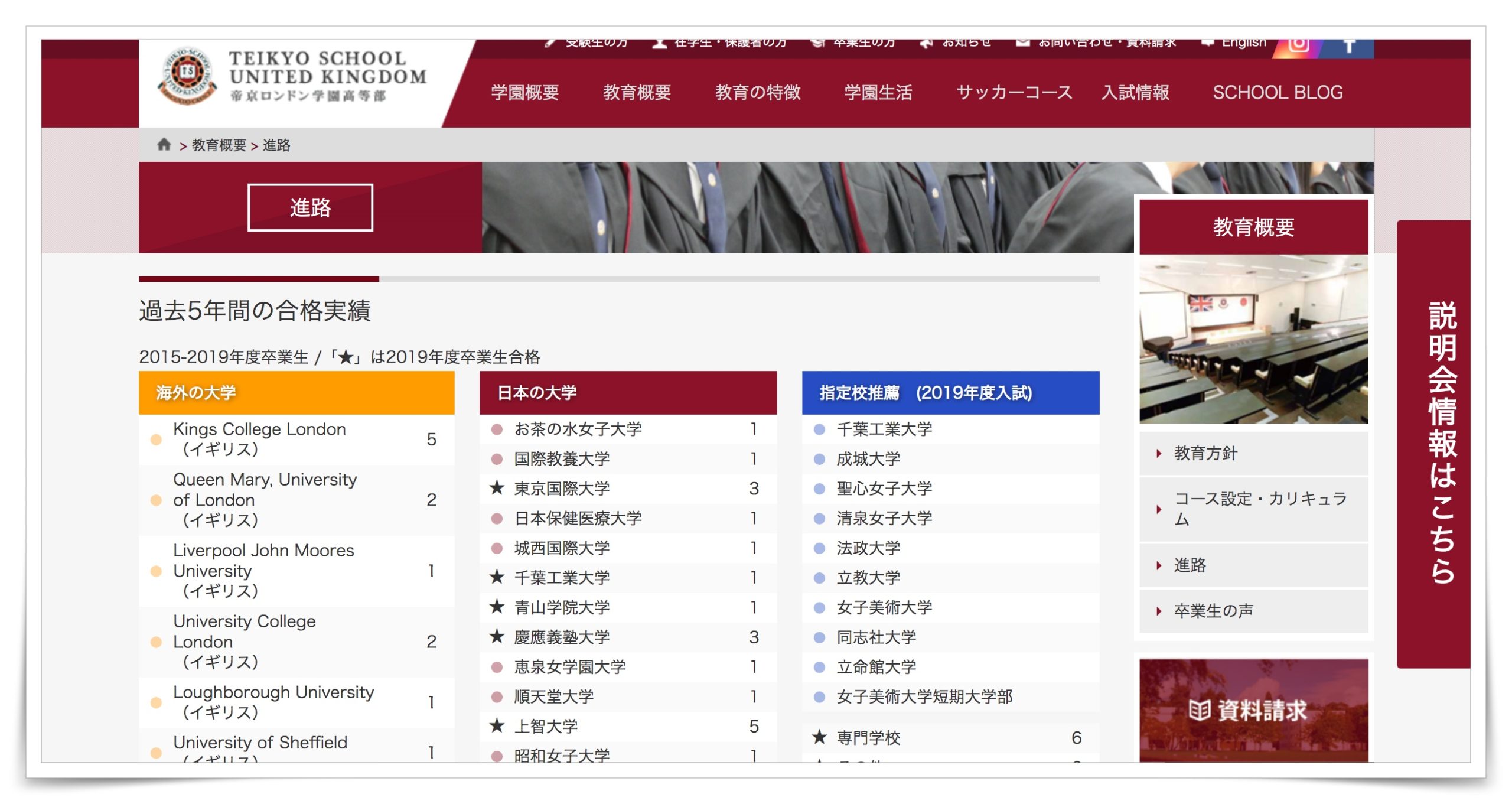Screen dimensions: 1512x804
Task: Click the arrow beside コース設定・カリキュラム
Action: tap(1159, 509)
